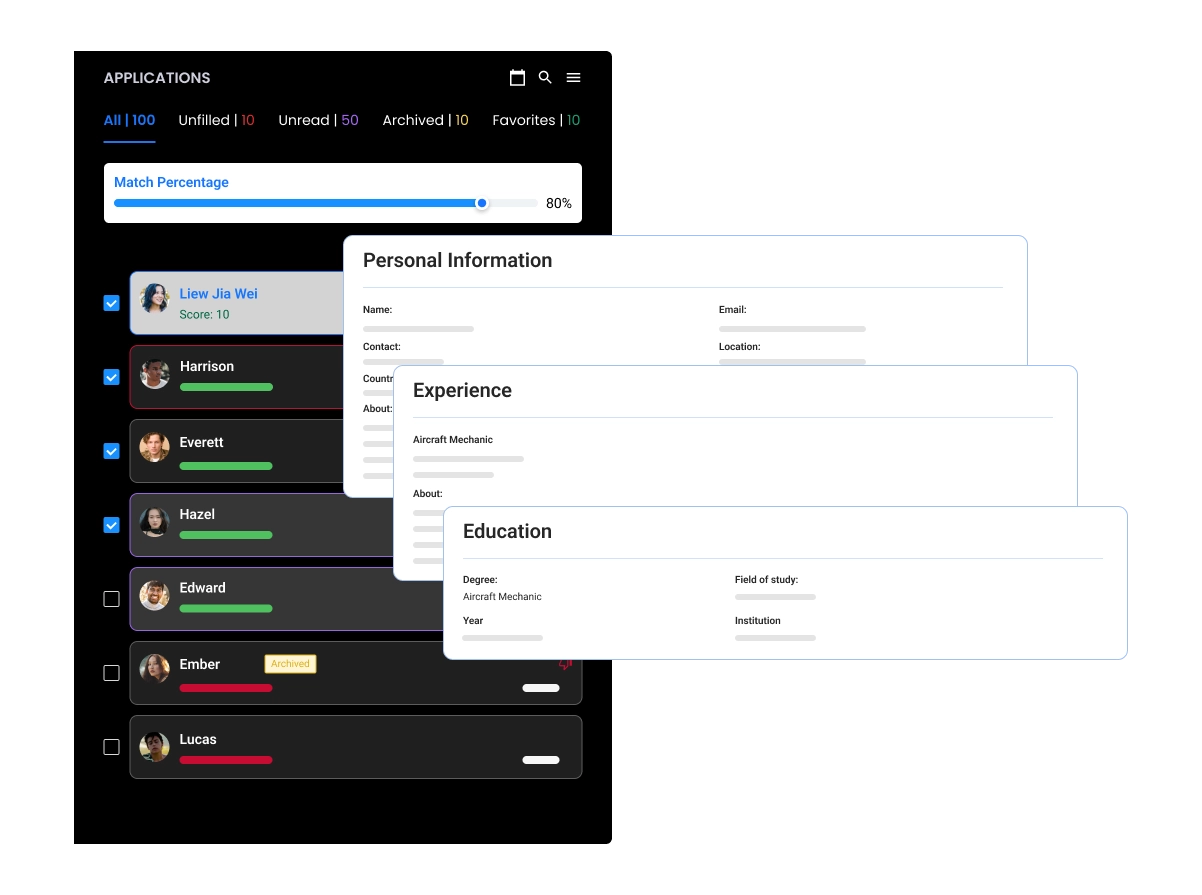Click the unfilled end of Match Percentage track
1202x895 pixels.
pos(514,203)
